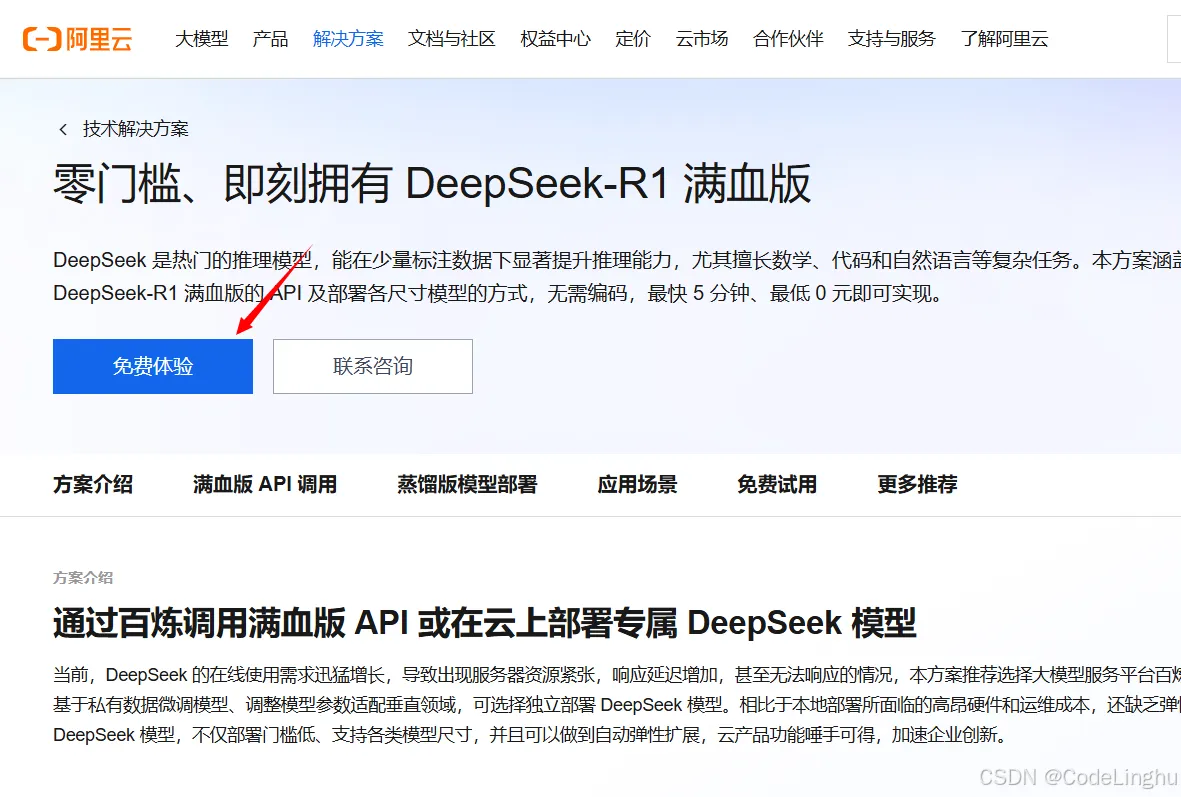This screenshot has height=797, width=1181.
Task: Open the 应用场景 tab
Action: tap(637, 484)
